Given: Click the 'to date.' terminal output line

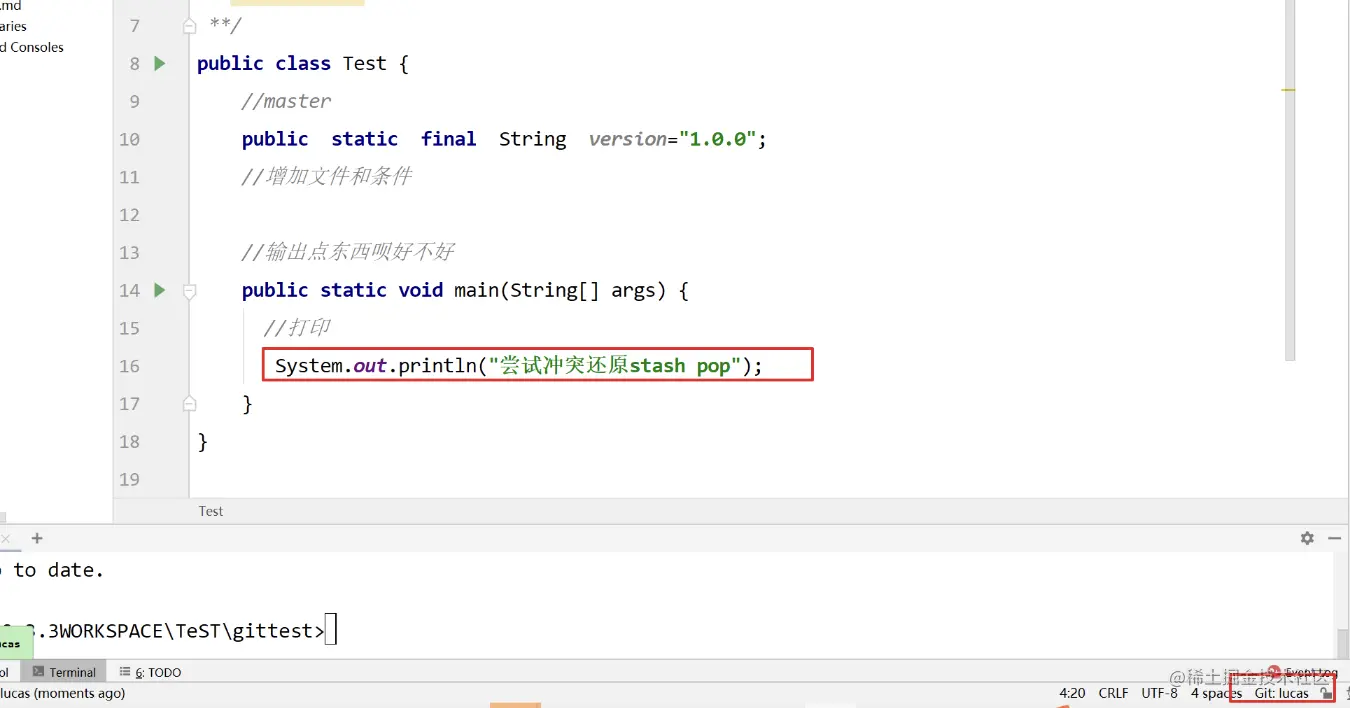Looking at the screenshot, I should tap(59, 570).
